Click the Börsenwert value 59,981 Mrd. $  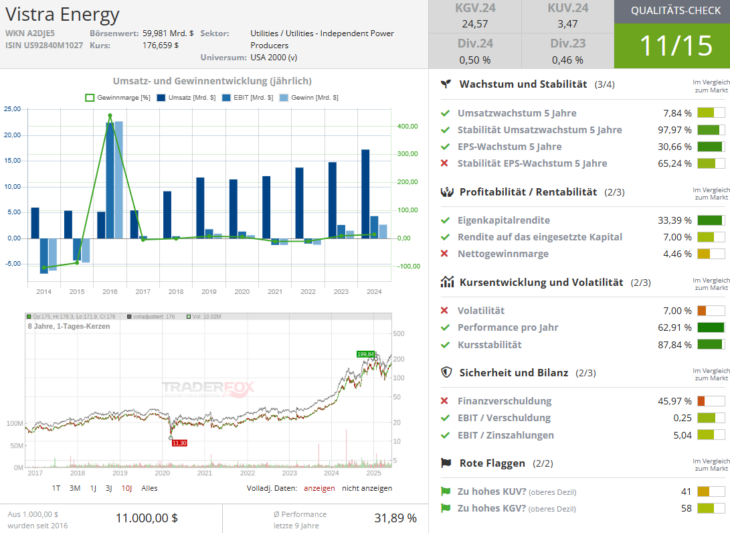point(168,33)
